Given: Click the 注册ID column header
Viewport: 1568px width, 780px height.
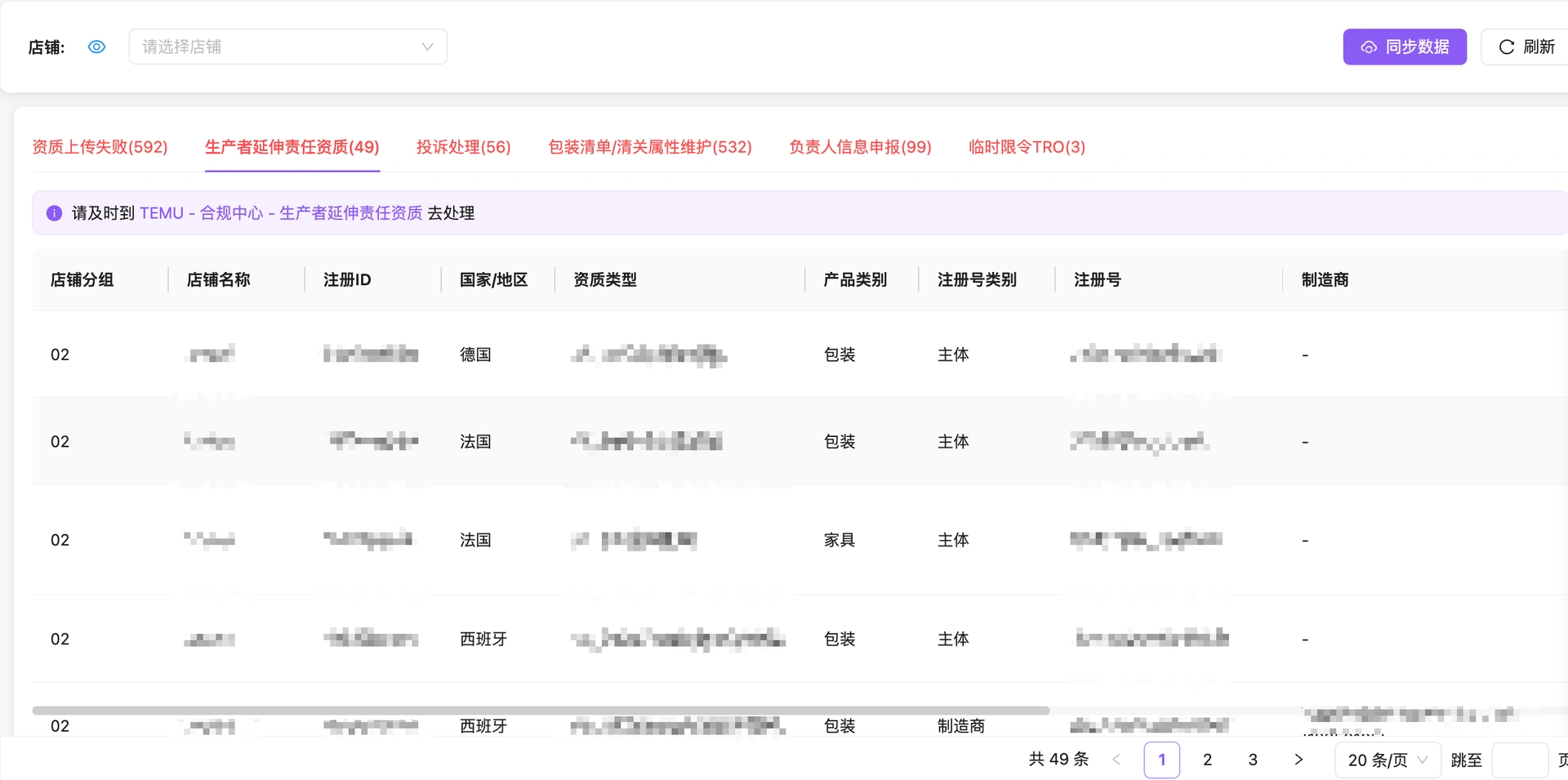Looking at the screenshot, I should tap(347, 280).
